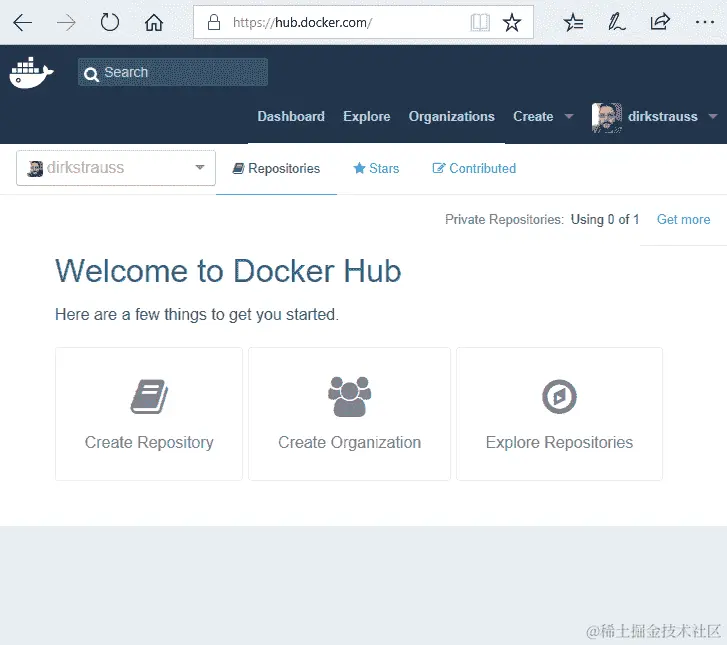
Task: Click the Explore Repositories compass icon
Action: click(x=559, y=396)
